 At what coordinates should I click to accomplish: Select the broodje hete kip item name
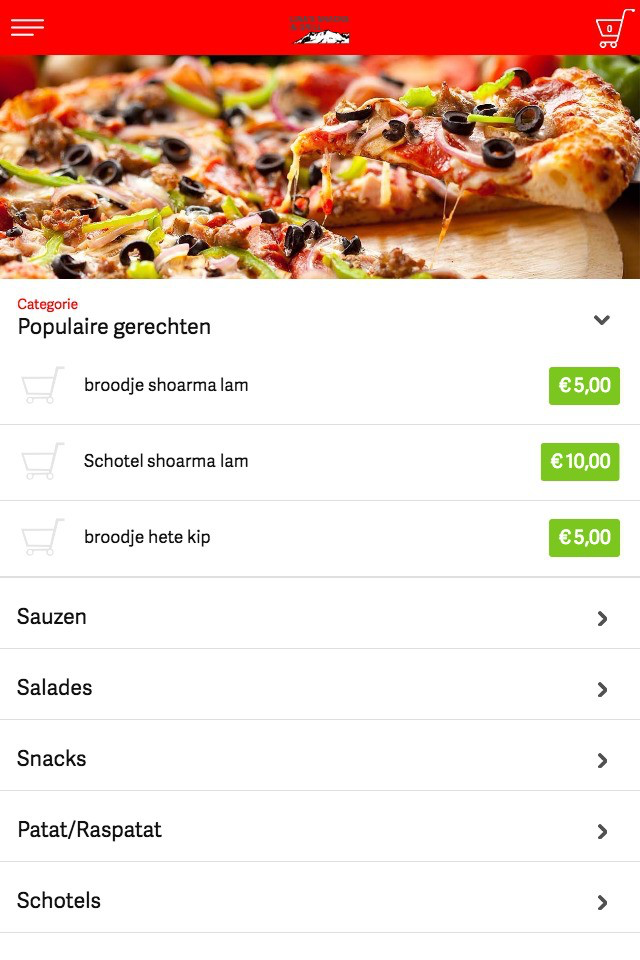coord(147,537)
